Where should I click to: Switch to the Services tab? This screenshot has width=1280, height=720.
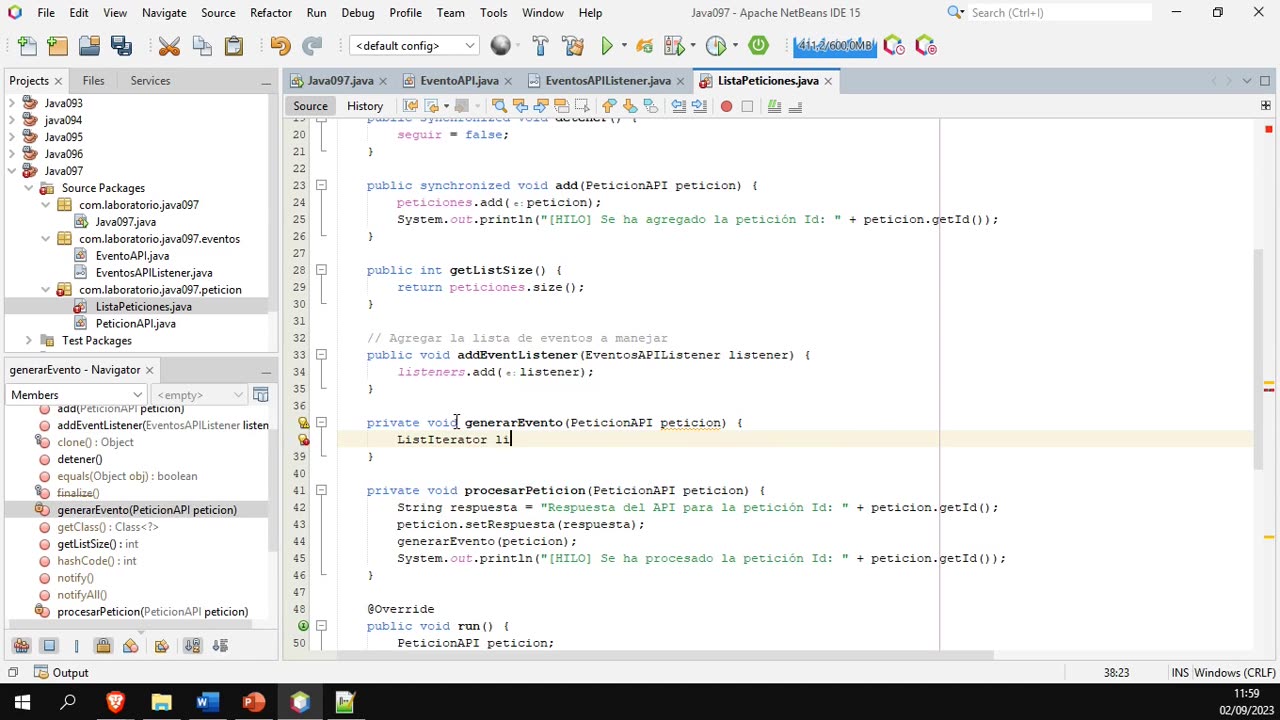pyautogui.click(x=150, y=81)
